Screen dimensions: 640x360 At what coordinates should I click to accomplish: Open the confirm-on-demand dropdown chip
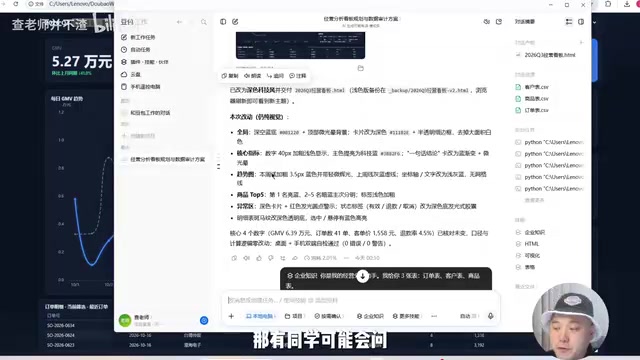point(329,316)
